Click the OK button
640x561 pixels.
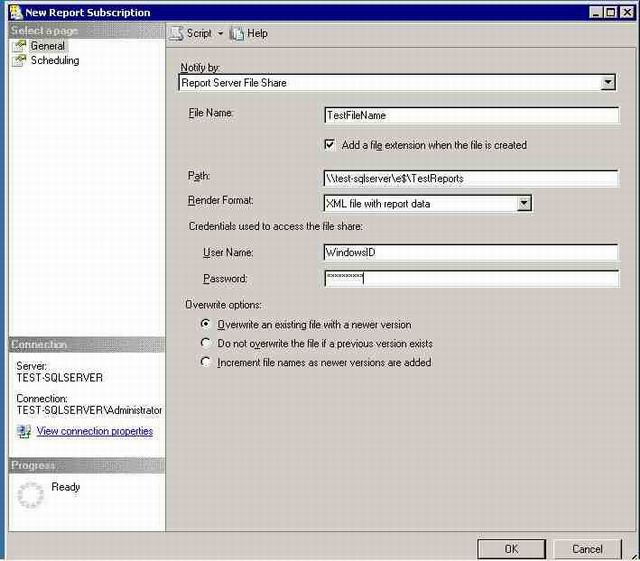click(x=511, y=549)
